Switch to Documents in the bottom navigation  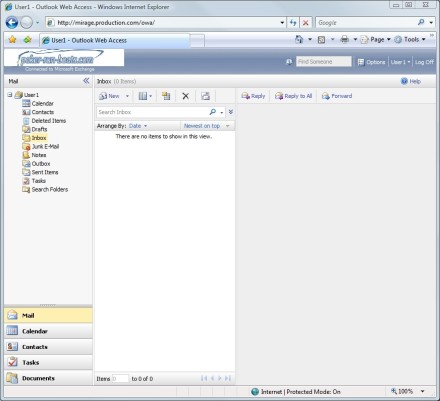pos(48,378)
